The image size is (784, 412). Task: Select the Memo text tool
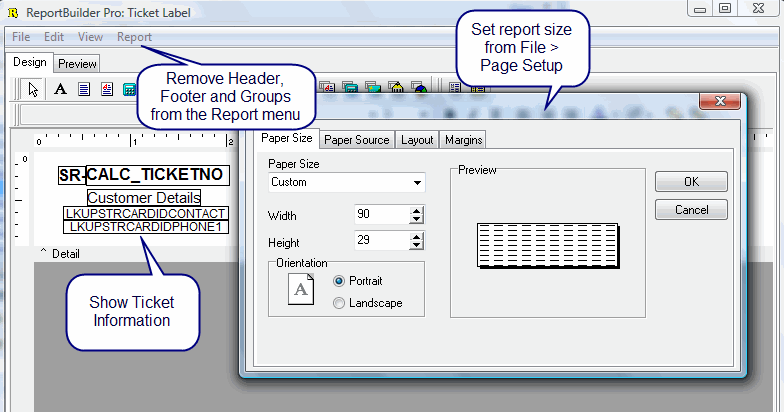[x=84, y=89]
